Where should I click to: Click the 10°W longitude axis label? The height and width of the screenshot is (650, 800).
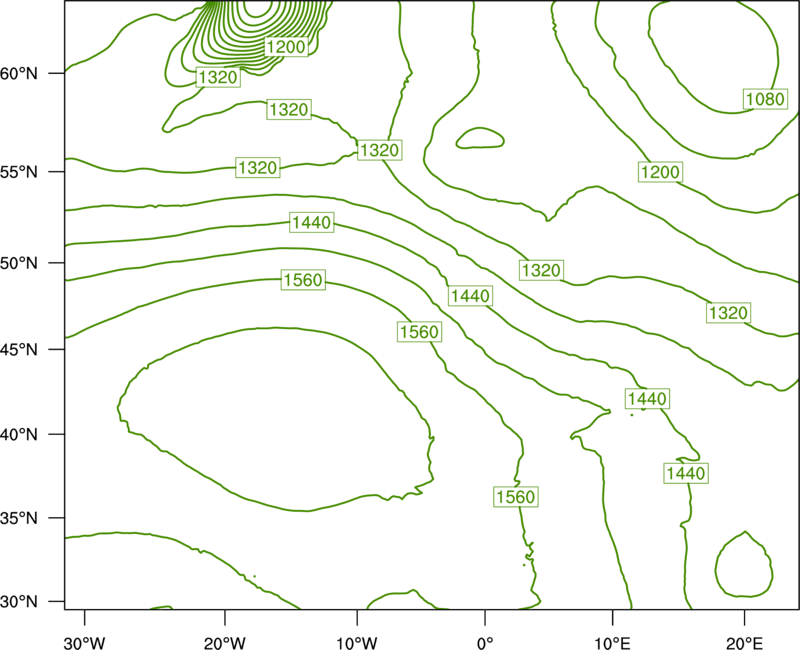(357, 643)
